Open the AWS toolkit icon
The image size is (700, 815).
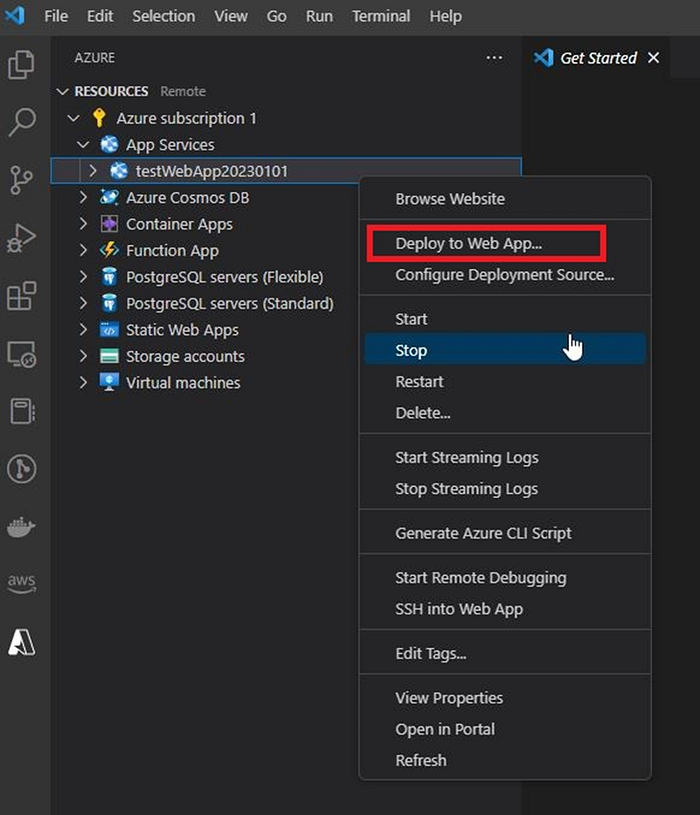(21, 584)
